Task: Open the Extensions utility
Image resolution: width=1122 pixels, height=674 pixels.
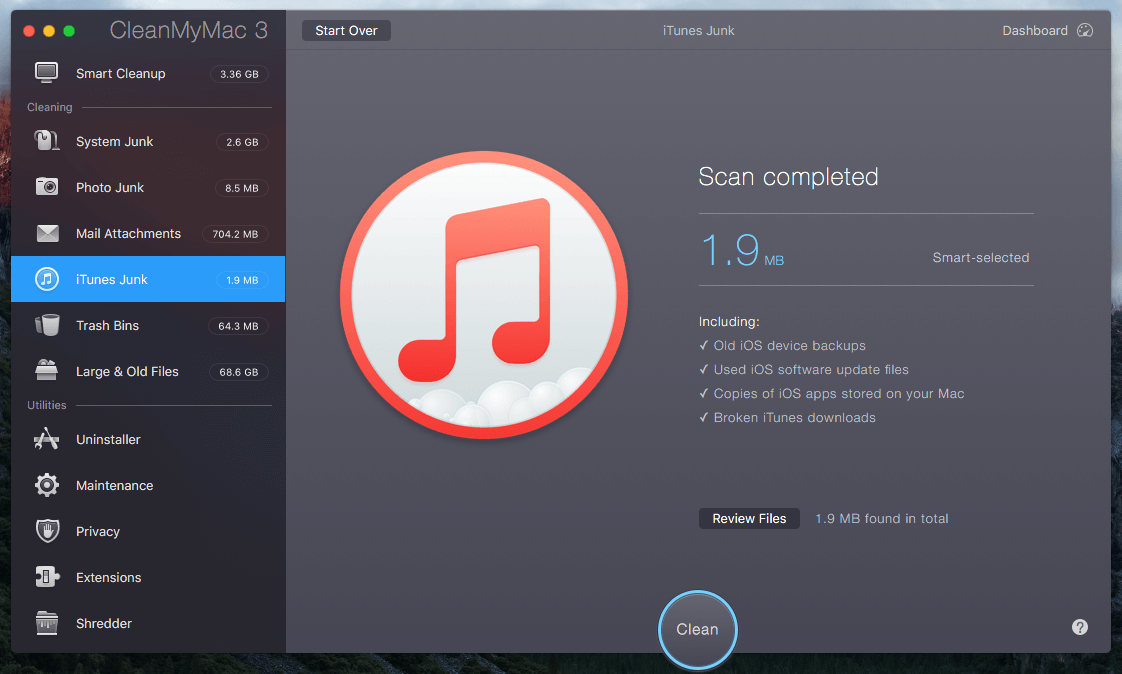Action: click(x=148, y=577)
